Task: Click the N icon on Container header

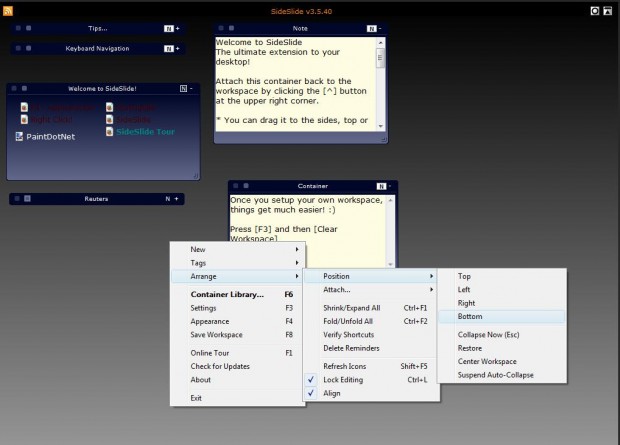Action: tap(381, 186)
